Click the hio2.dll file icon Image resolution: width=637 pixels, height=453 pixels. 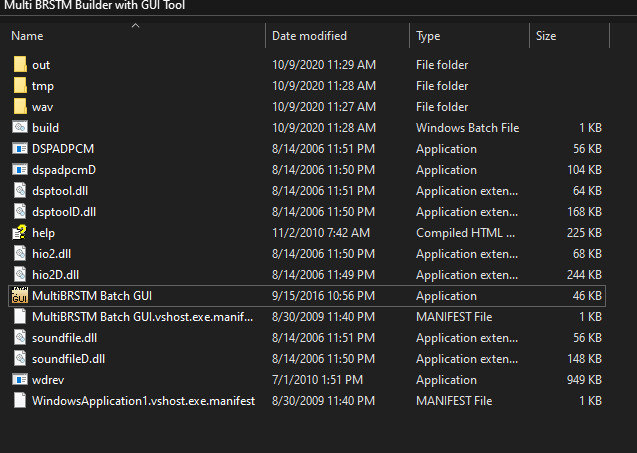coord(20,254)
